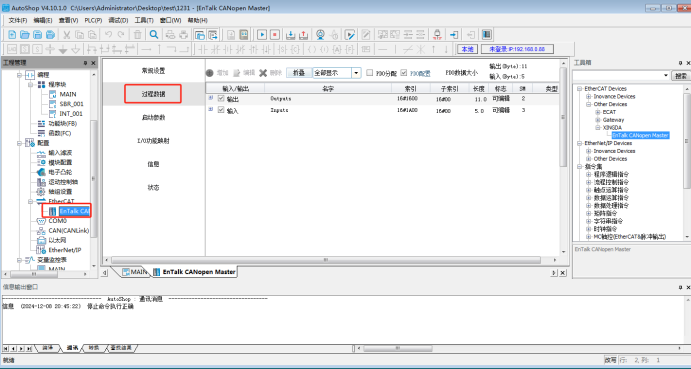Image resolution: width=691 pixels, height=369 pixels.
Task: Click the Open folder toolbar icon
Action: pos(25,34)
